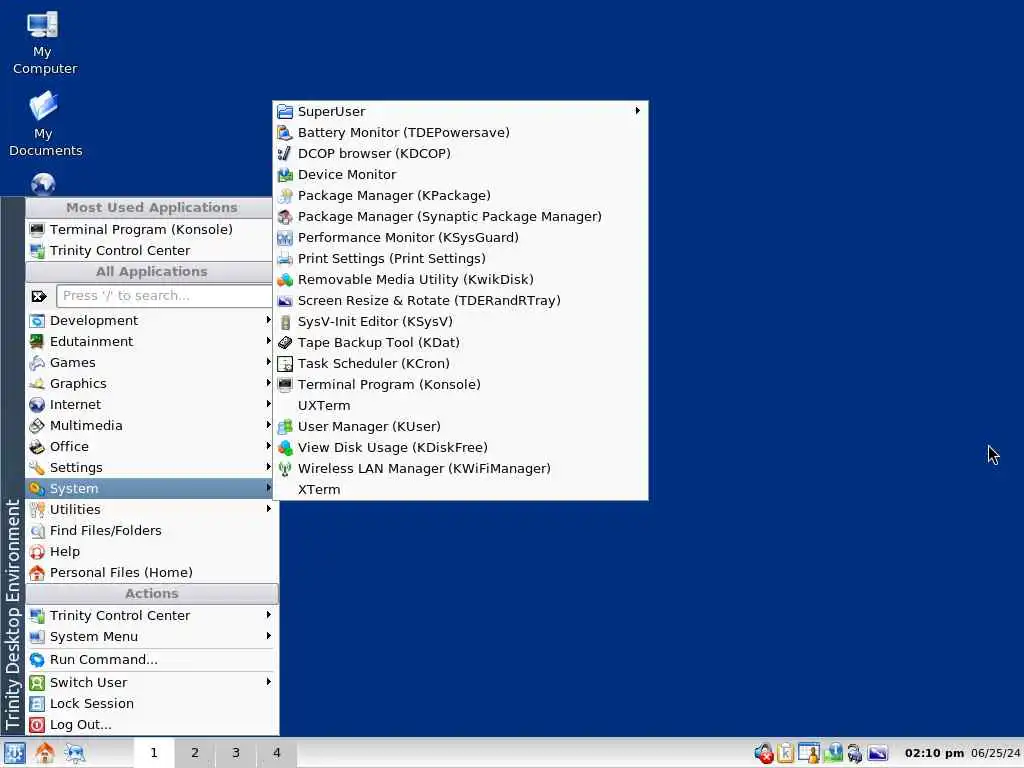Click the taskbar clock showing 02:10 pm
1024x768 pixels.
(934, 753)
